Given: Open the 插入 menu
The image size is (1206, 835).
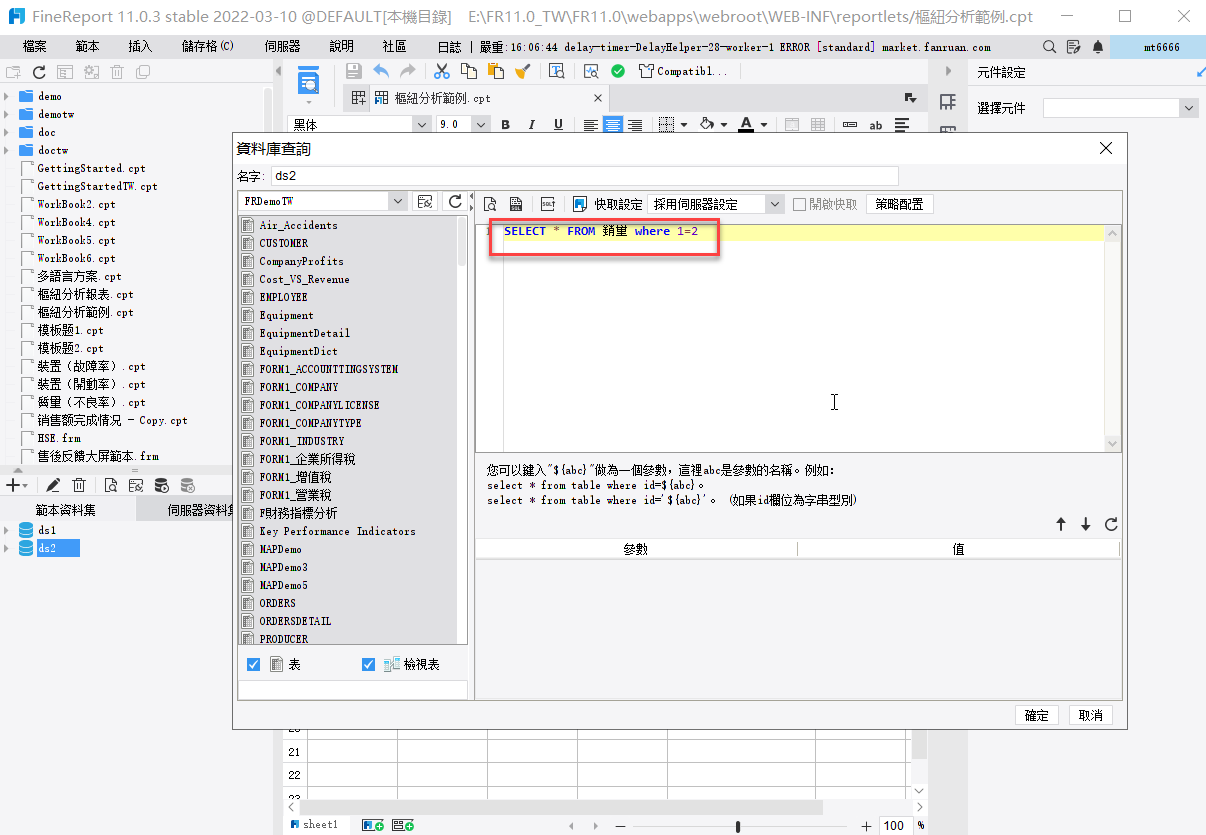Looking at the screenshot, I should (x=141, y=47).
